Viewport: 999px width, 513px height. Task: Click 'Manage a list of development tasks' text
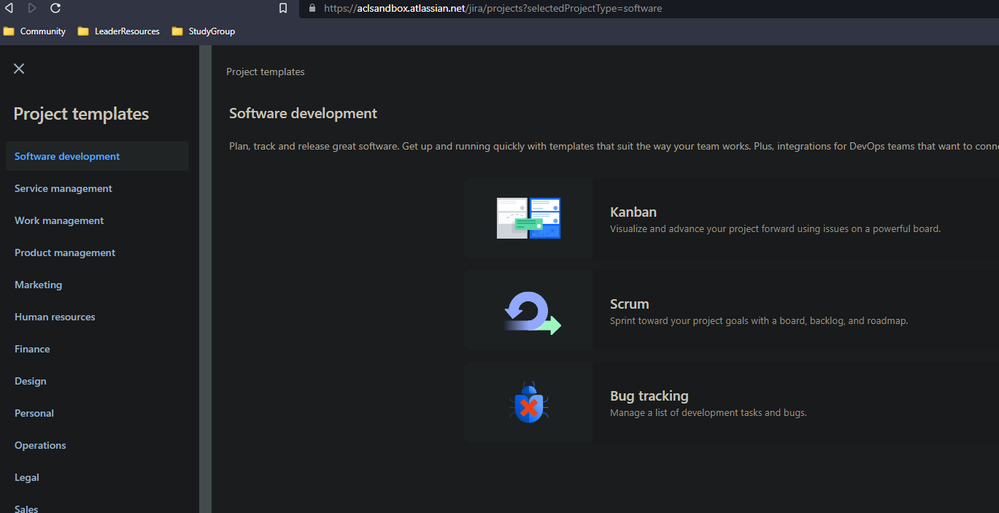[x=708, y=412]
